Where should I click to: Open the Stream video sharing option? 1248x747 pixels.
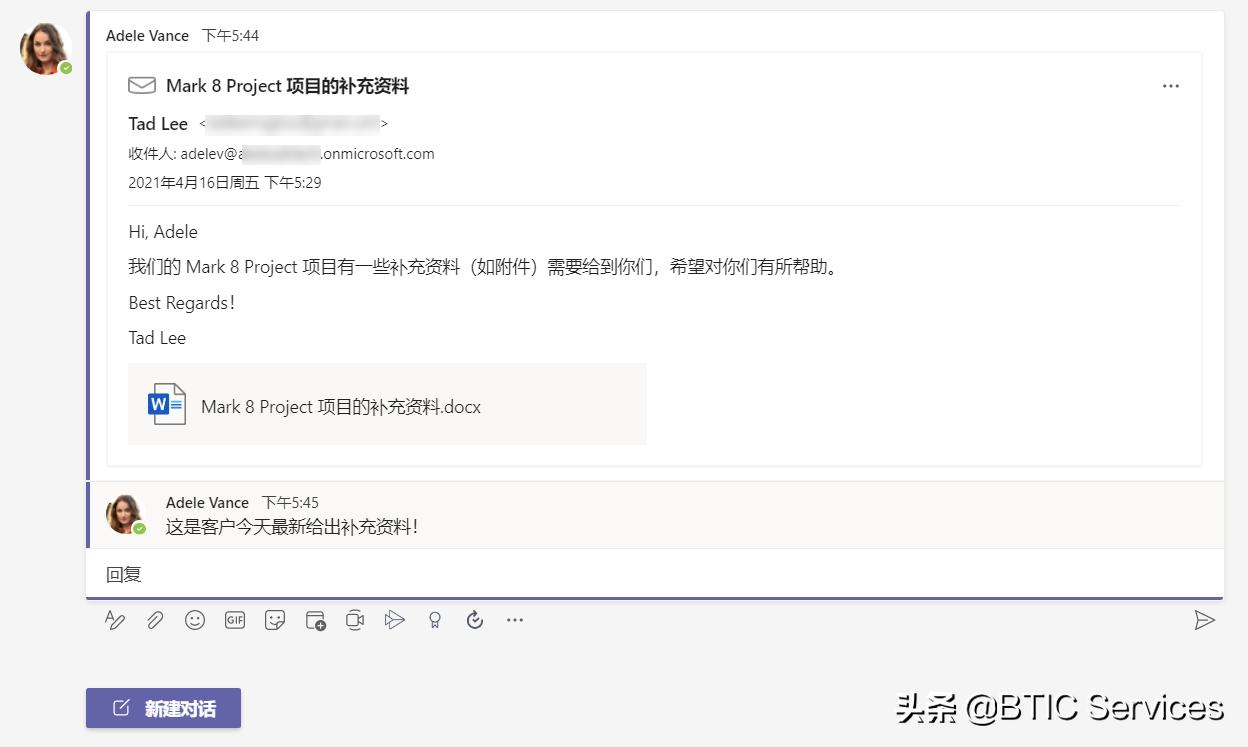pyautogui.click(x=395, y=620)
